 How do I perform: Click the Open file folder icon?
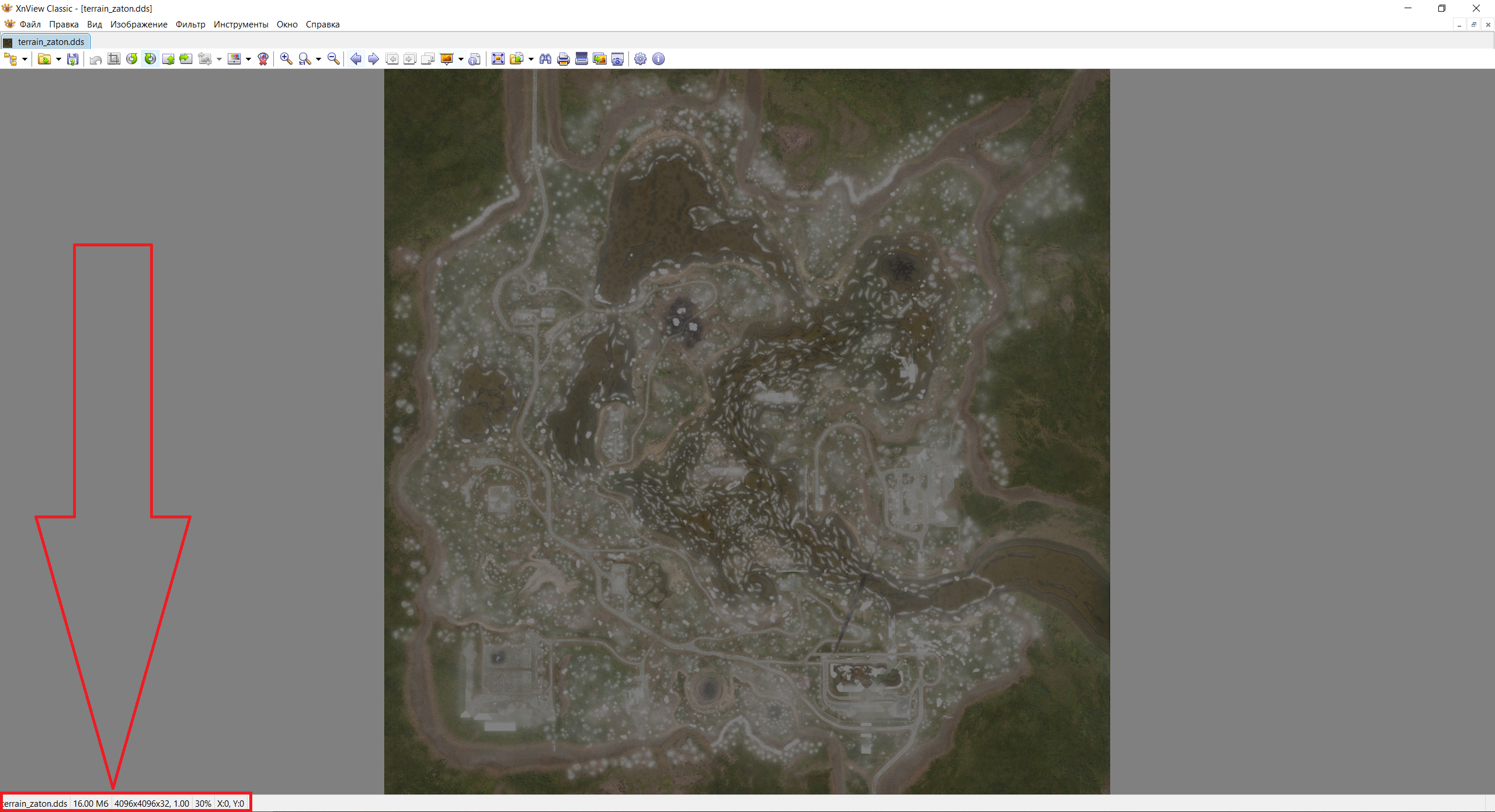point(44,59)
